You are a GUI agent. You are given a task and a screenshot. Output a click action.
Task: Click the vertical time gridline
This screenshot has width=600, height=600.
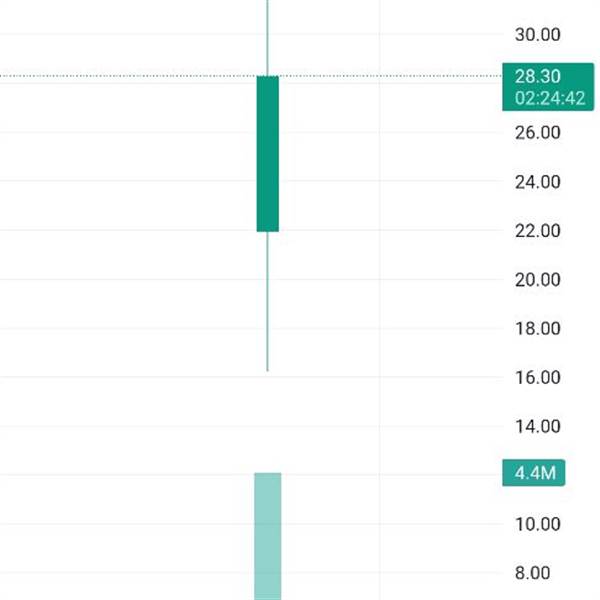379,300
